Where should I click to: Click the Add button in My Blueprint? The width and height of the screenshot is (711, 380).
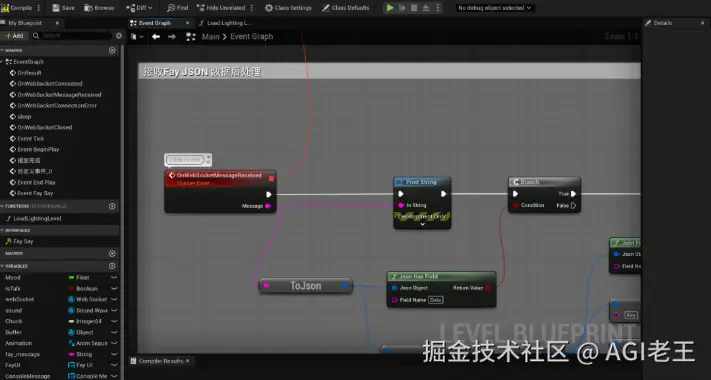pyautogui.click(x=15, y=35)
